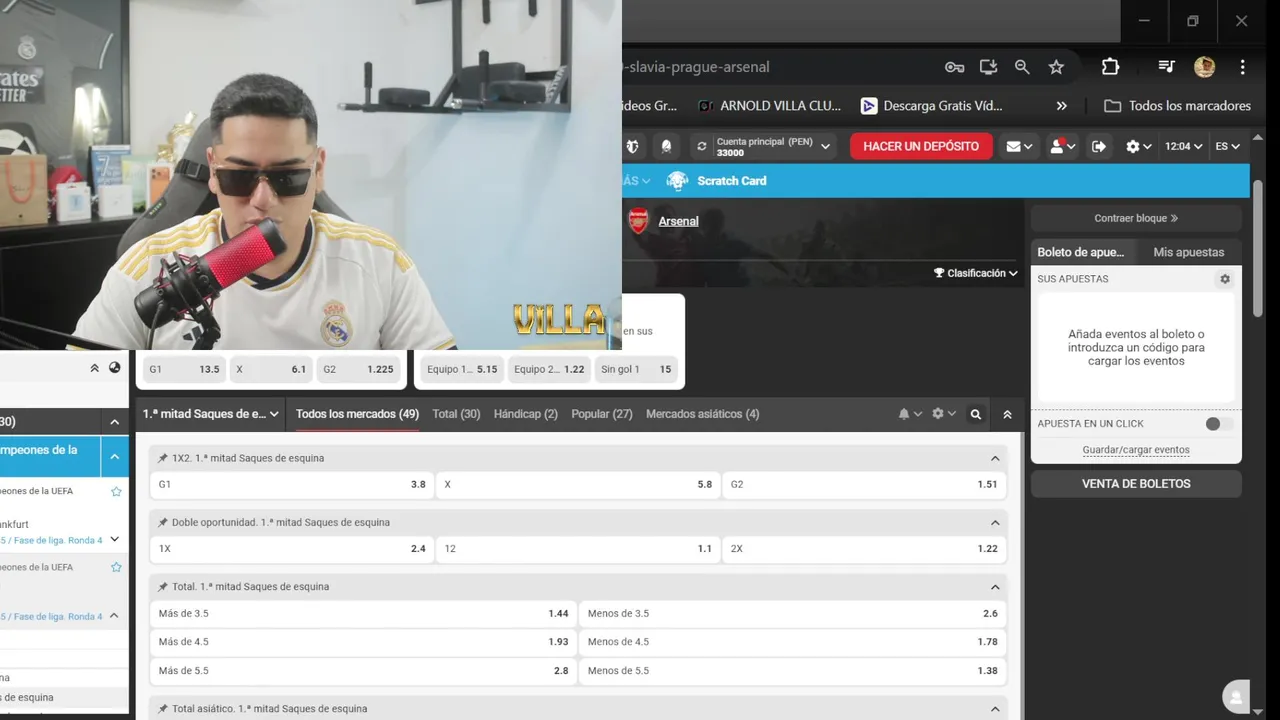Collapse the Doble oportunidad section
Viewport: 1280px width, 720px height.
pos(995,522)
